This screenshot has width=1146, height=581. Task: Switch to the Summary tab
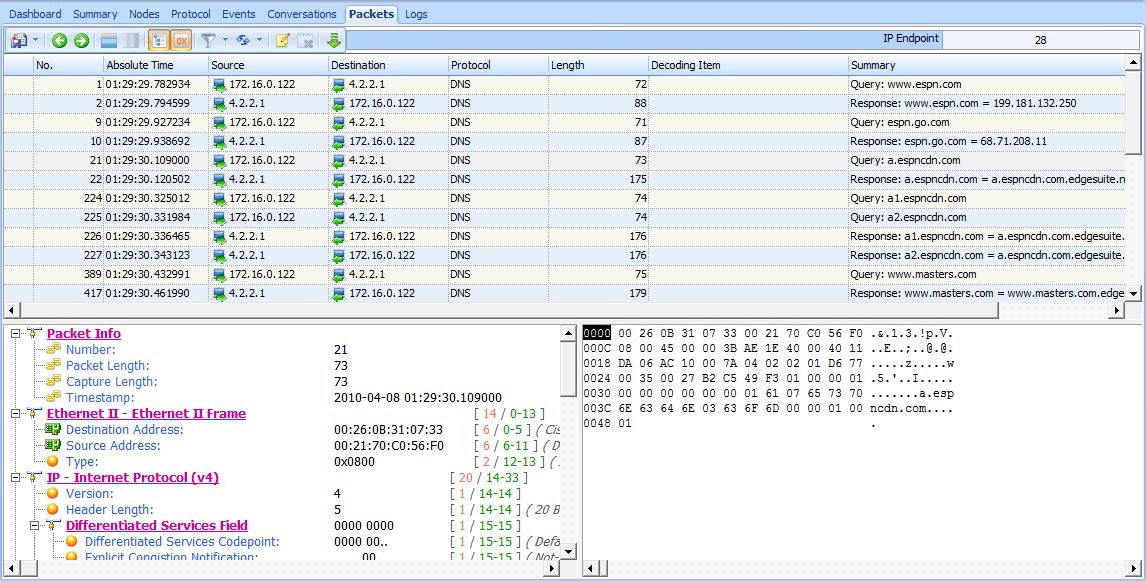pos(95,14)
